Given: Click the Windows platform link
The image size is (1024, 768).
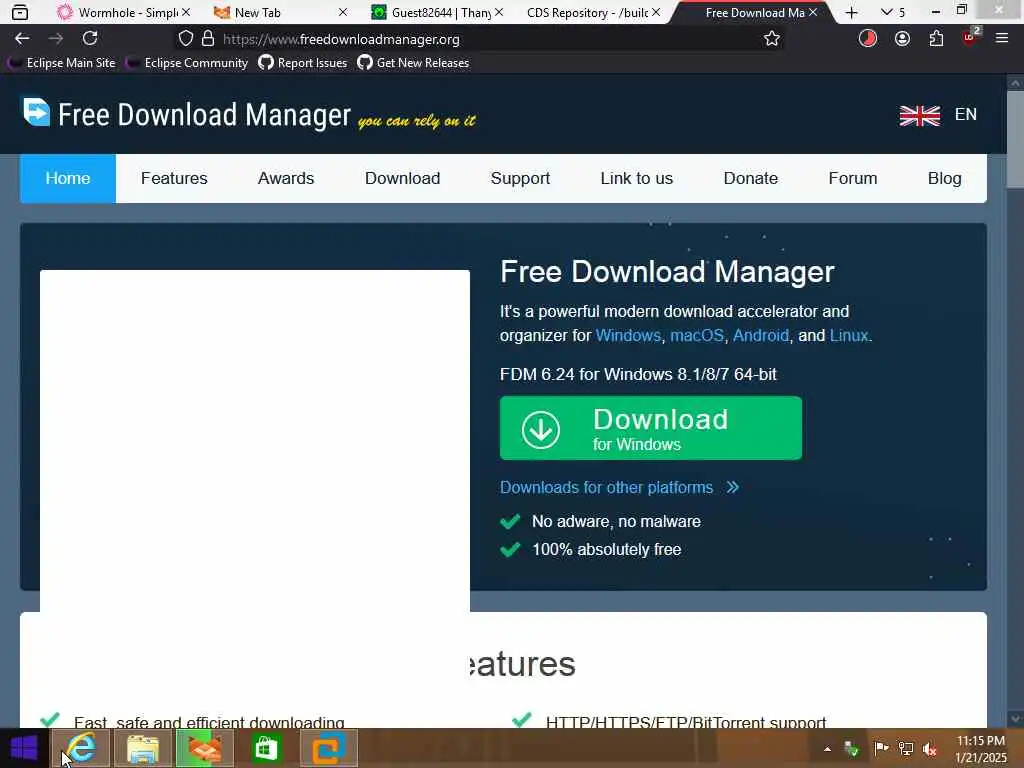Looking at the screenshot, I should [x=628, y=336].
